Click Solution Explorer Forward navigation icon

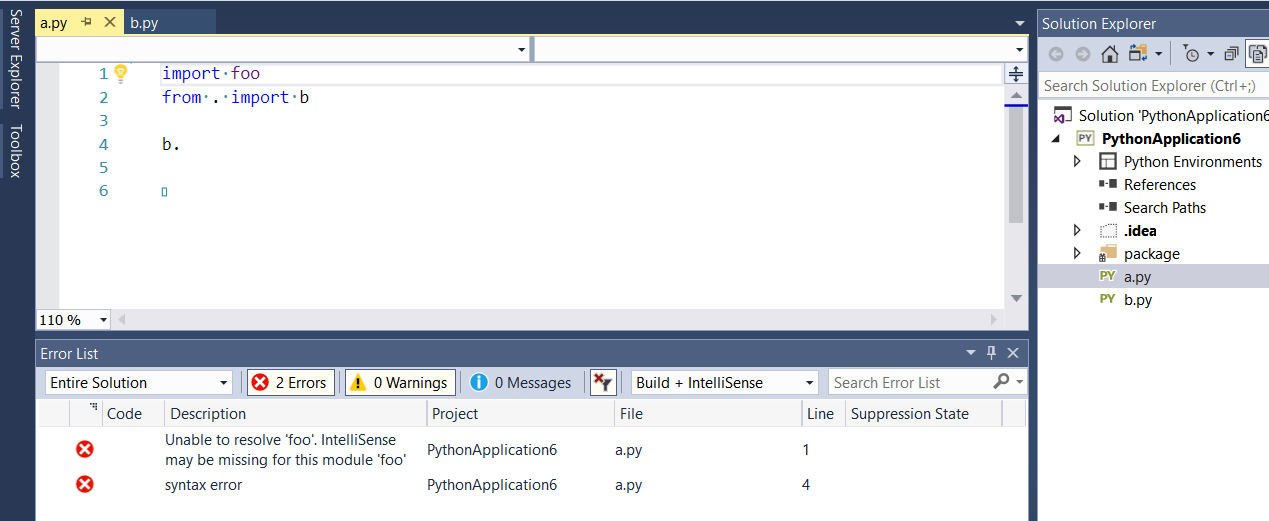point(1083,54)
